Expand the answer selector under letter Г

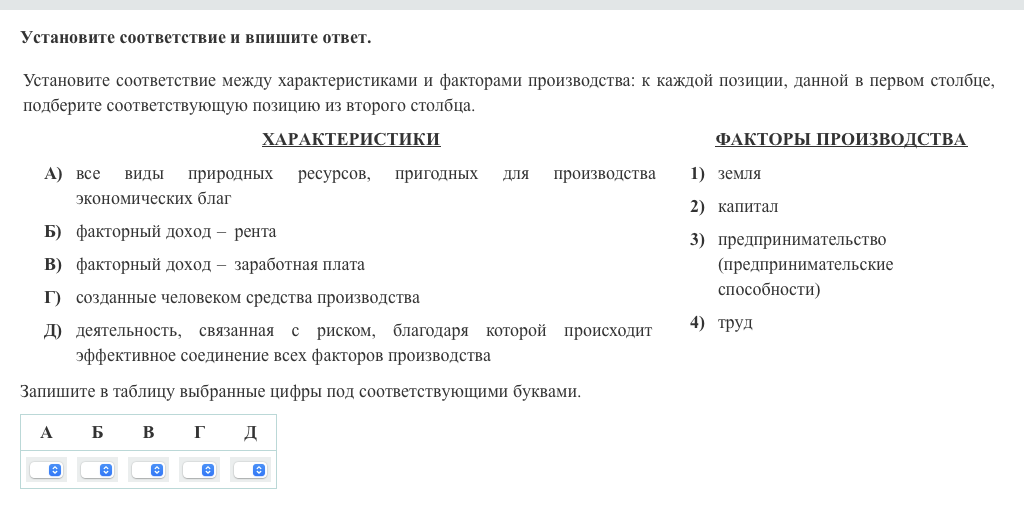pos(199,469)
